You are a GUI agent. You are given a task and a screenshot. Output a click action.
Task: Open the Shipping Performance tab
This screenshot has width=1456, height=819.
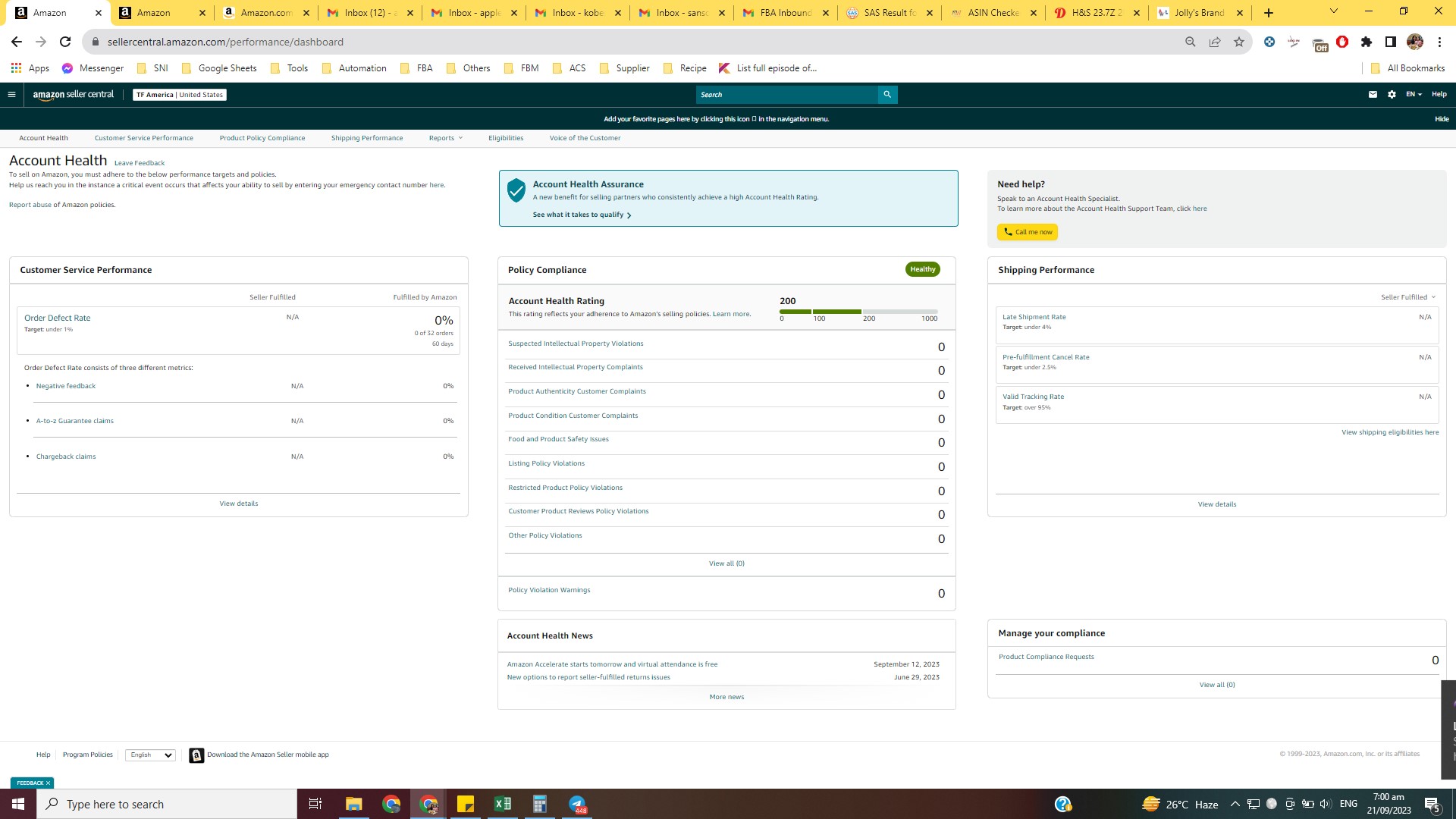[367, 138]
